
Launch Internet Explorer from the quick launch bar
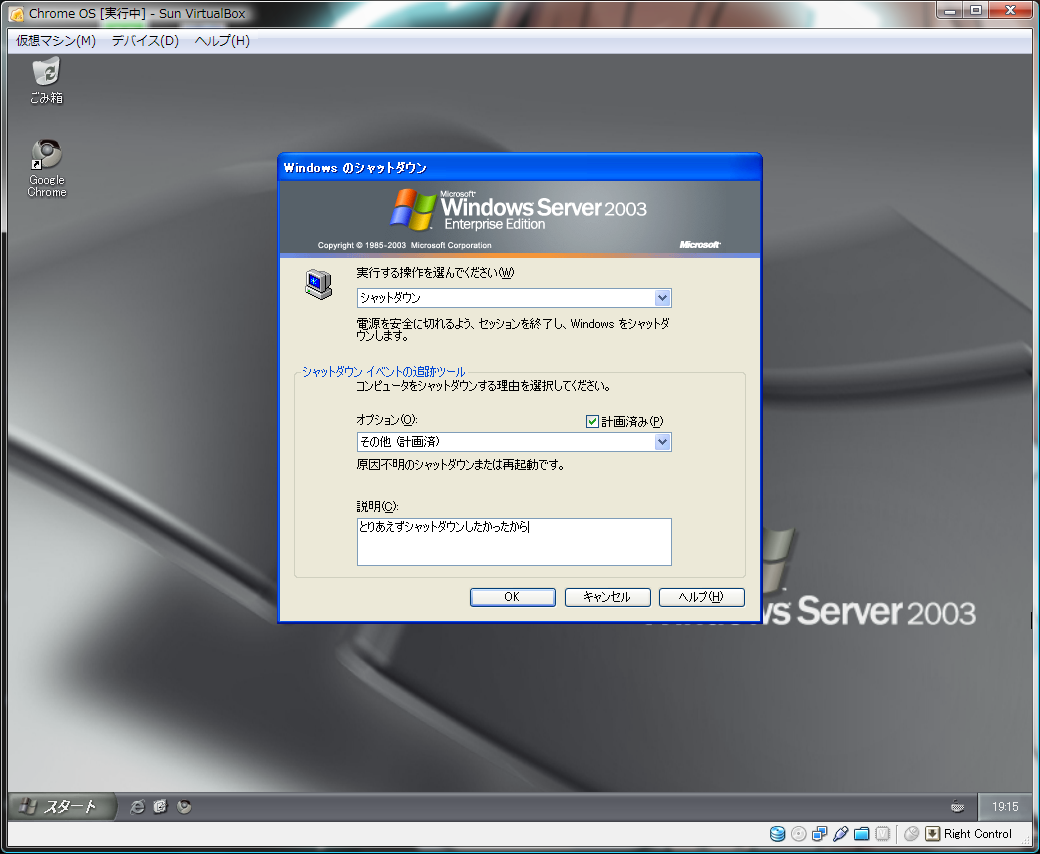[x=137, y=806]
